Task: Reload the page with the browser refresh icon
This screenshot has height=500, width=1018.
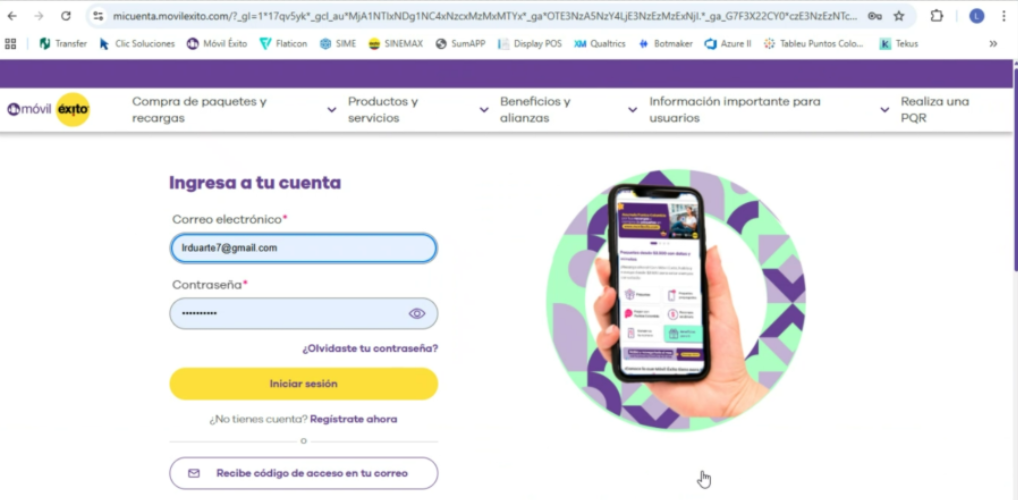Action: 66,16
